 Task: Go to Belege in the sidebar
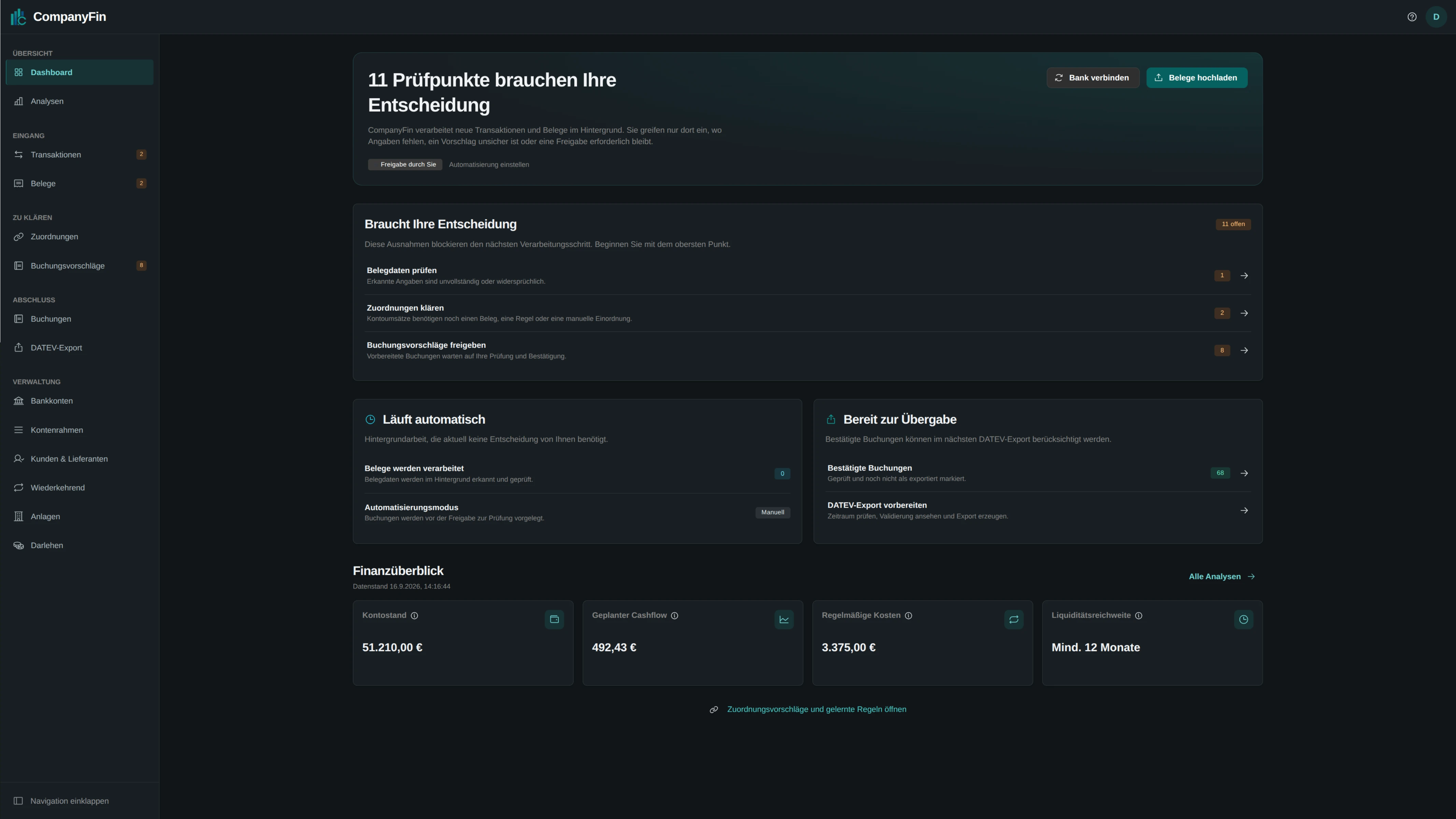[x=80, y=183]
